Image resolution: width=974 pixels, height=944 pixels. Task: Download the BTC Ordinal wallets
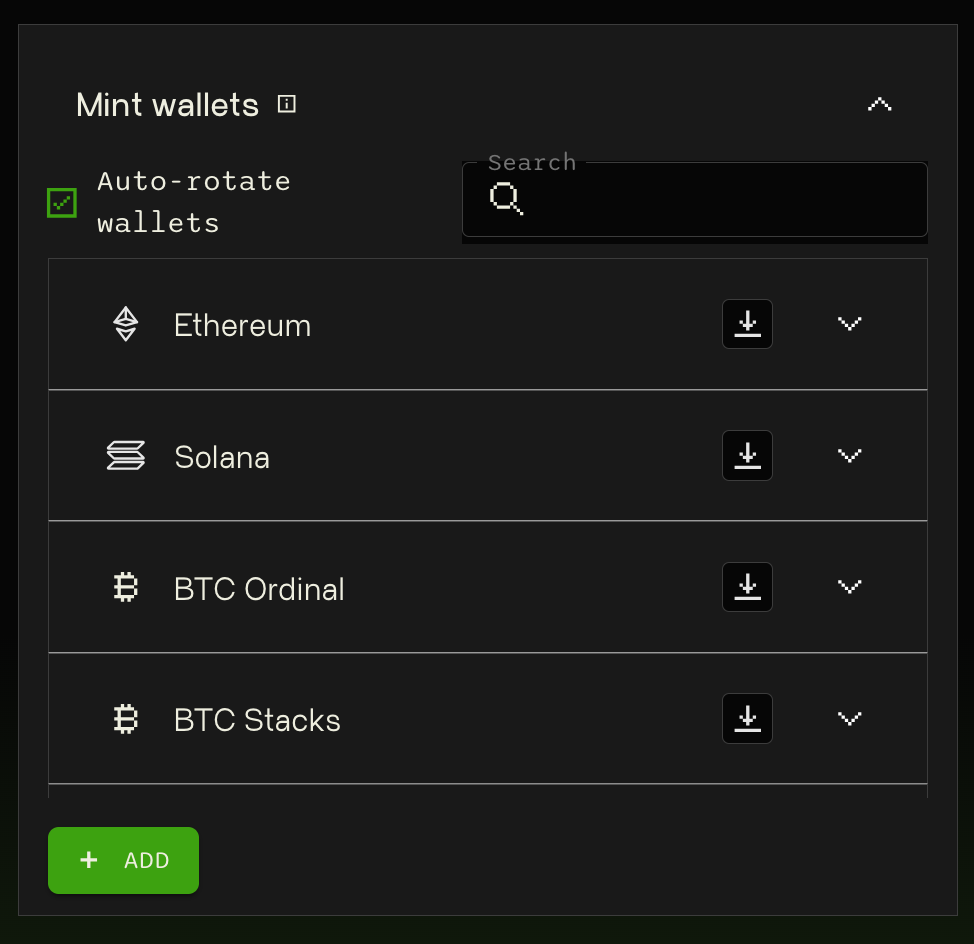pyautogui.click(x=747, y=587)
